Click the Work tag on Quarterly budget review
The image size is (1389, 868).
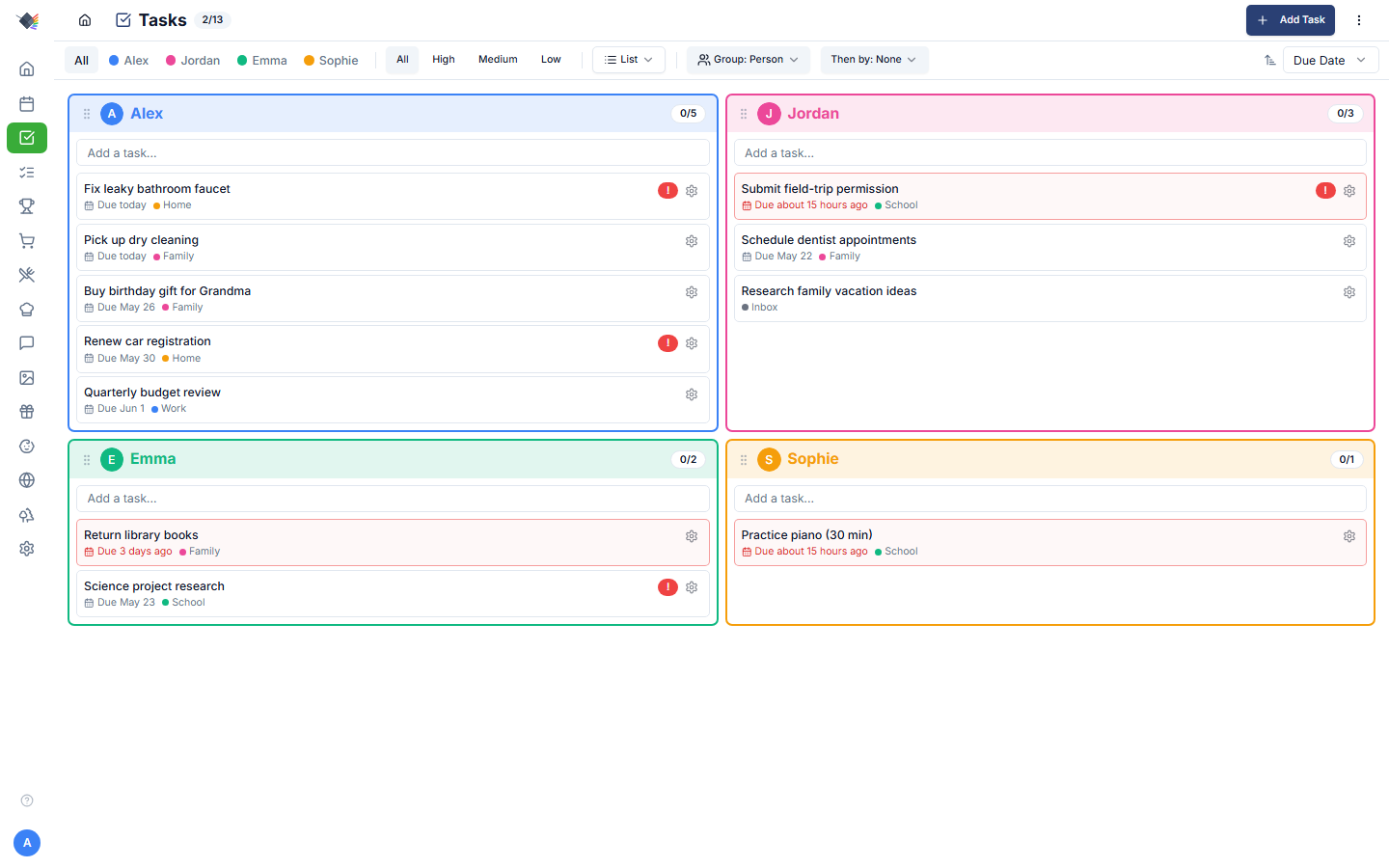click(169, 409)
